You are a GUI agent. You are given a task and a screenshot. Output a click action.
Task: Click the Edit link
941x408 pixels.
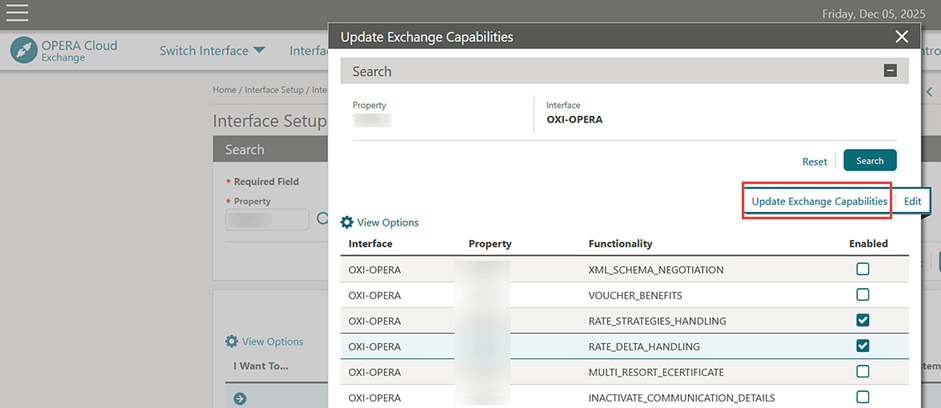(912, 202)
